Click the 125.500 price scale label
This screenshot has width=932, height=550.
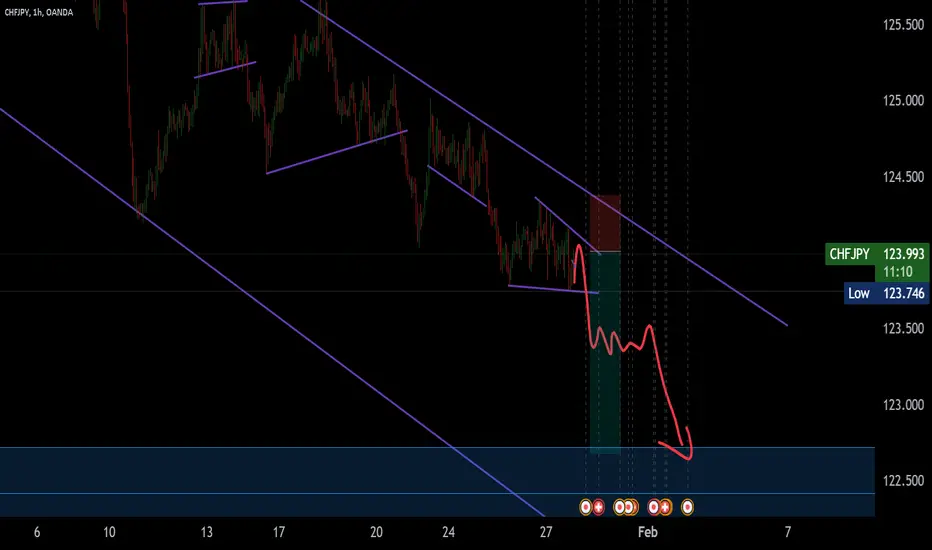pos(903,25)
